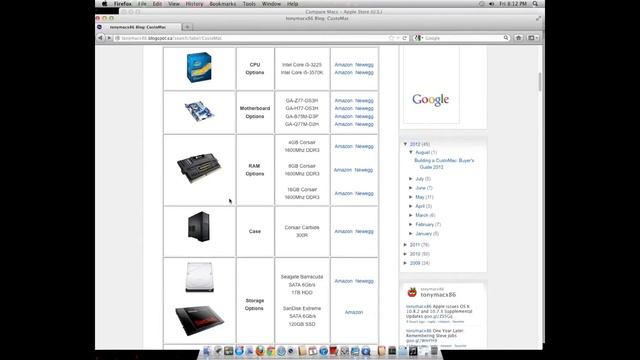Open the File menu
The height and width of the screenshot is (360, 640).
[142, 4]
